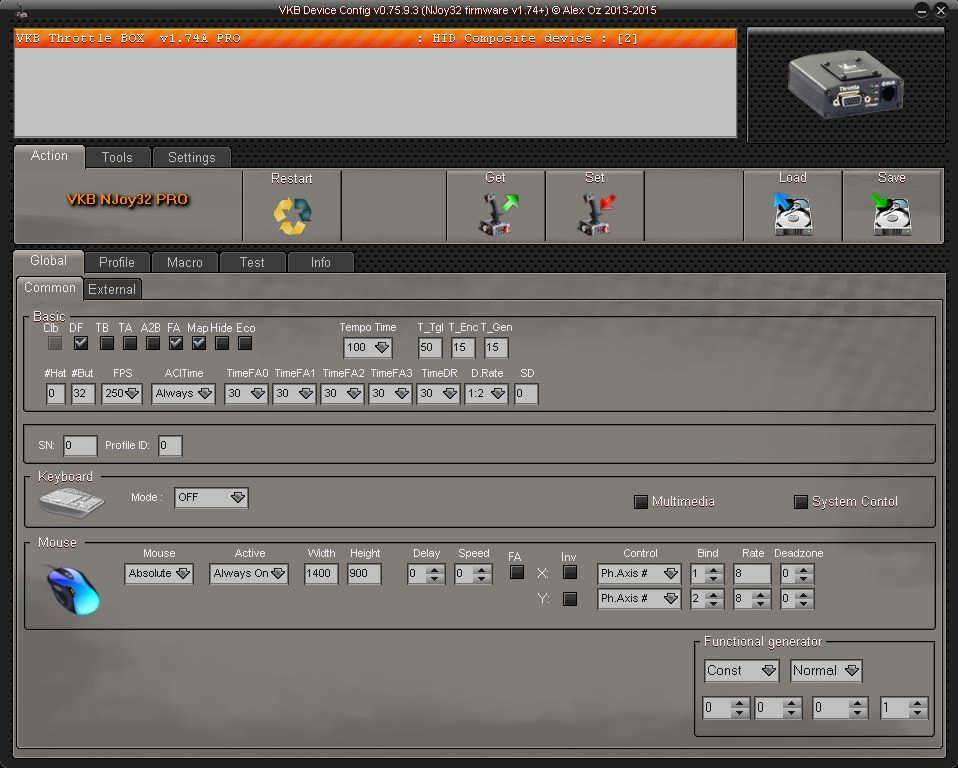Open the ACITime Always dropdown

183,393
